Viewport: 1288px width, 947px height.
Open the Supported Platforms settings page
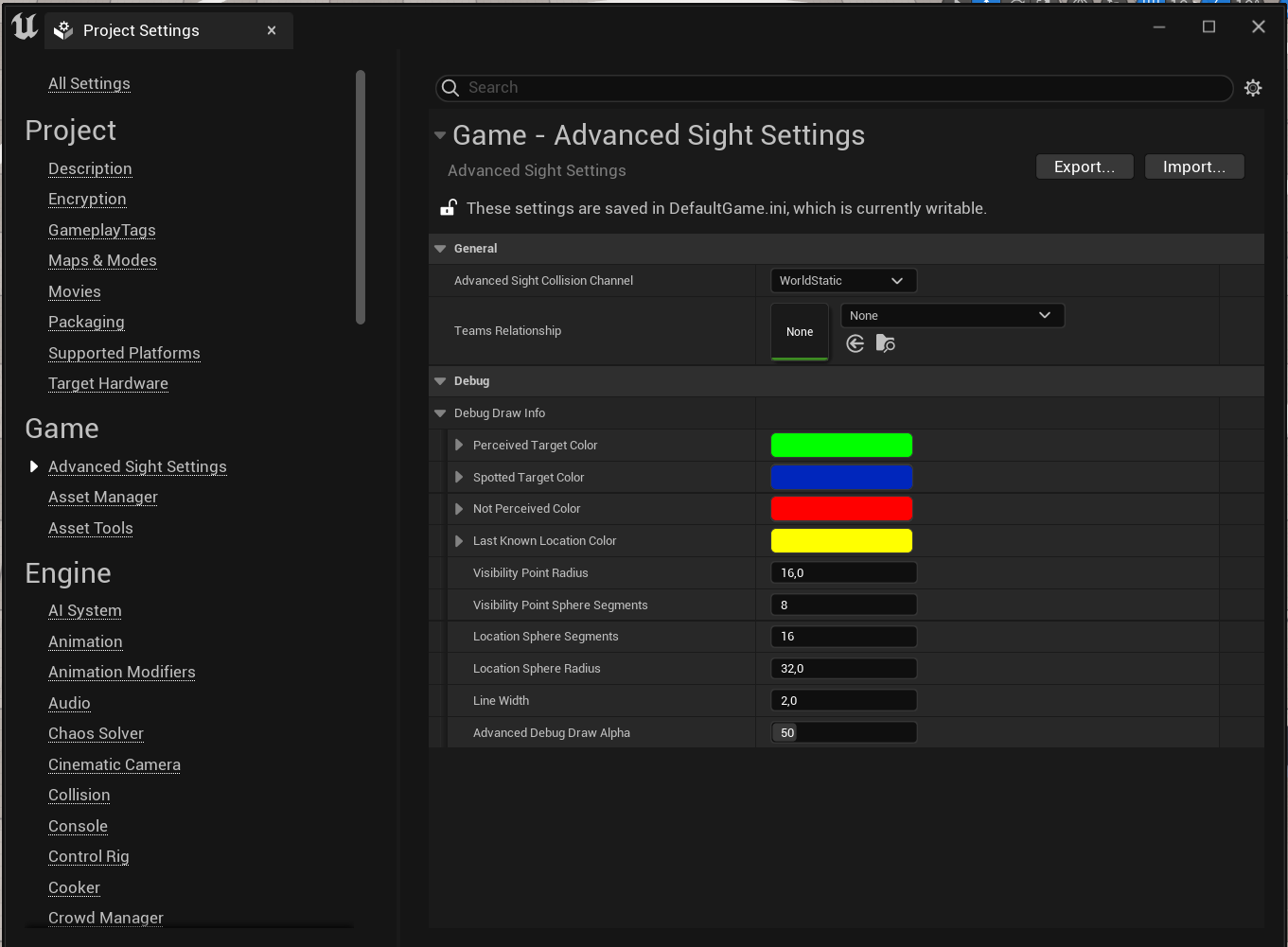pyautogui.click(x=124, y=353)
